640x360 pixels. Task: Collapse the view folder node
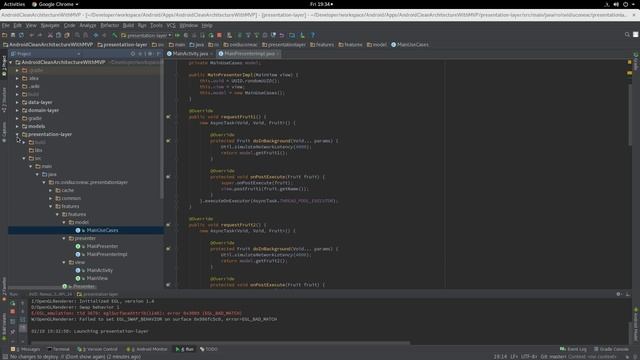[64, 262]
